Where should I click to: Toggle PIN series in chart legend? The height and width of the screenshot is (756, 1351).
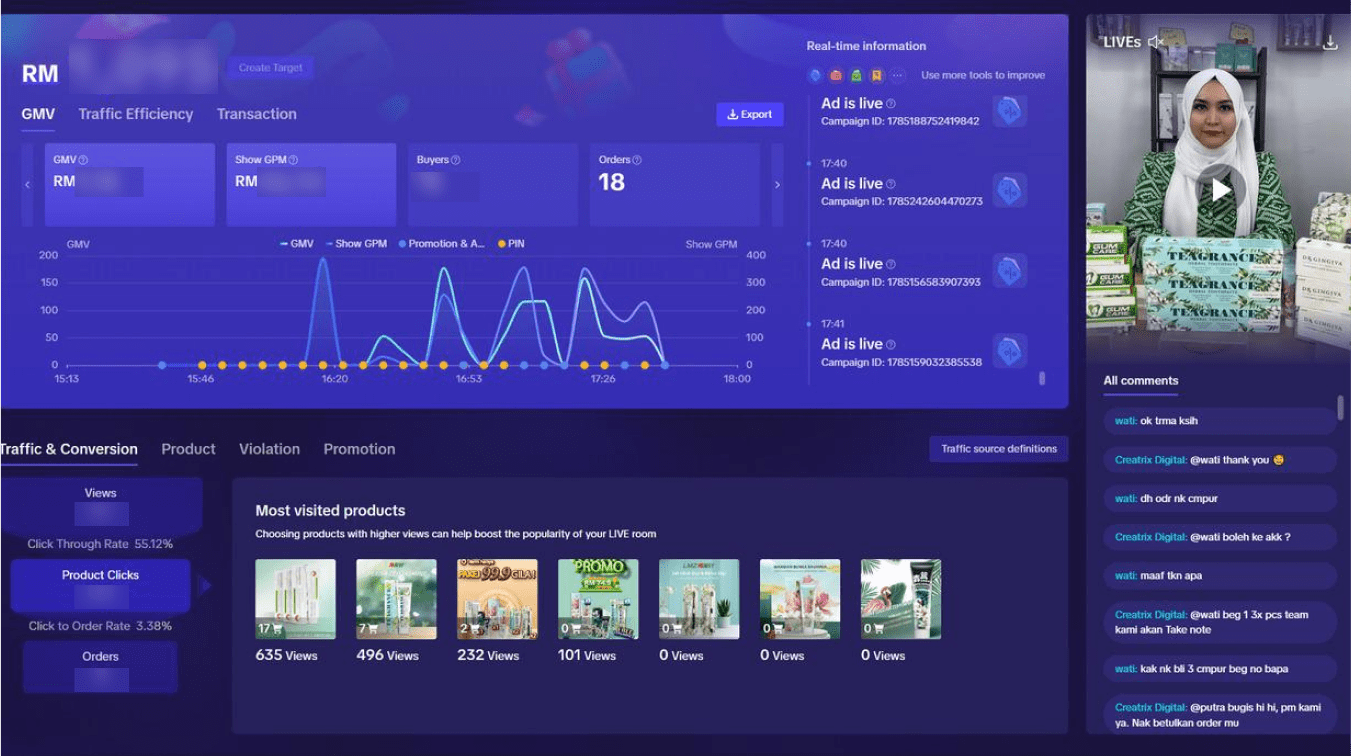(x=511, y=244)
